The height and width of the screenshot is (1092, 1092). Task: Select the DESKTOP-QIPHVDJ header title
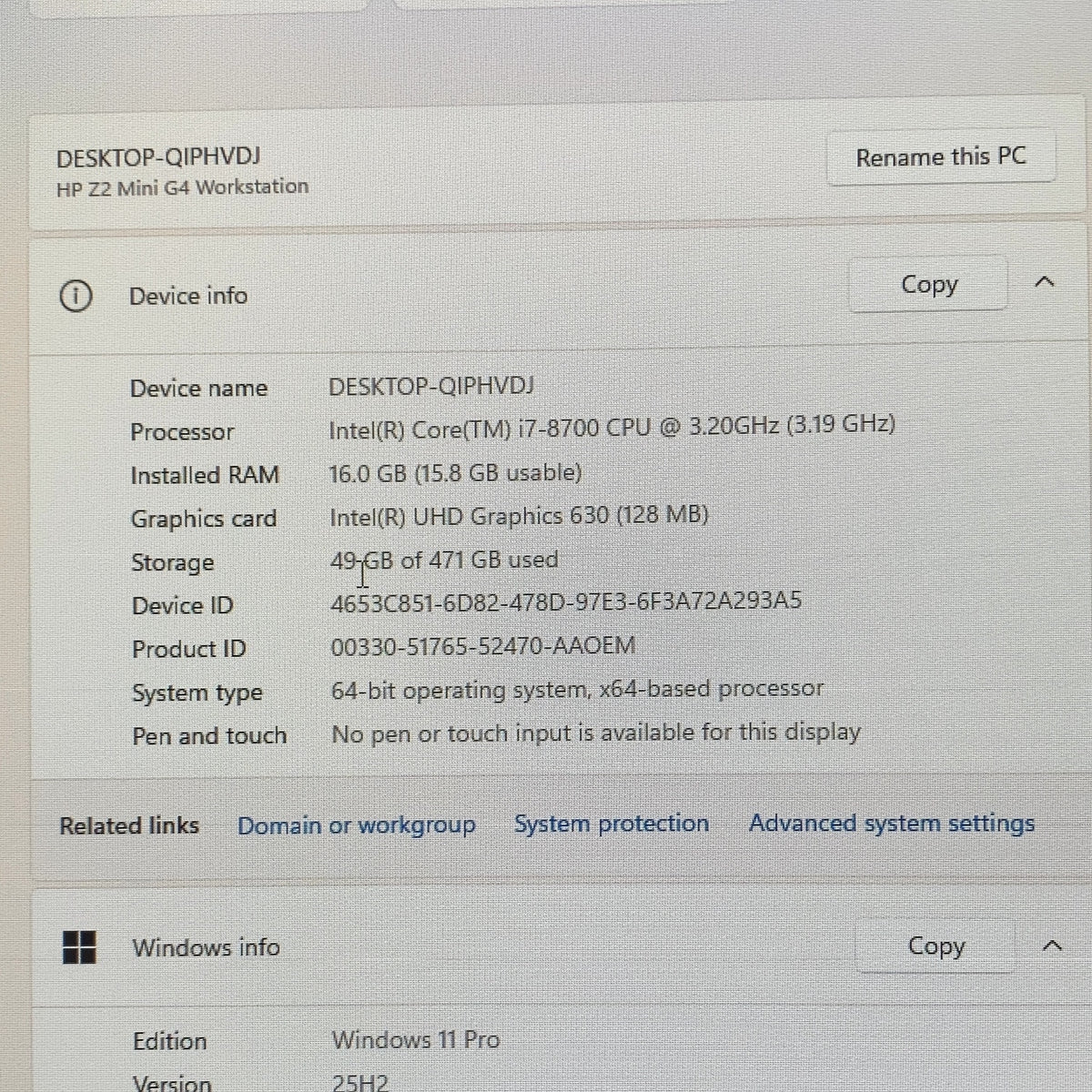(158, 157)
